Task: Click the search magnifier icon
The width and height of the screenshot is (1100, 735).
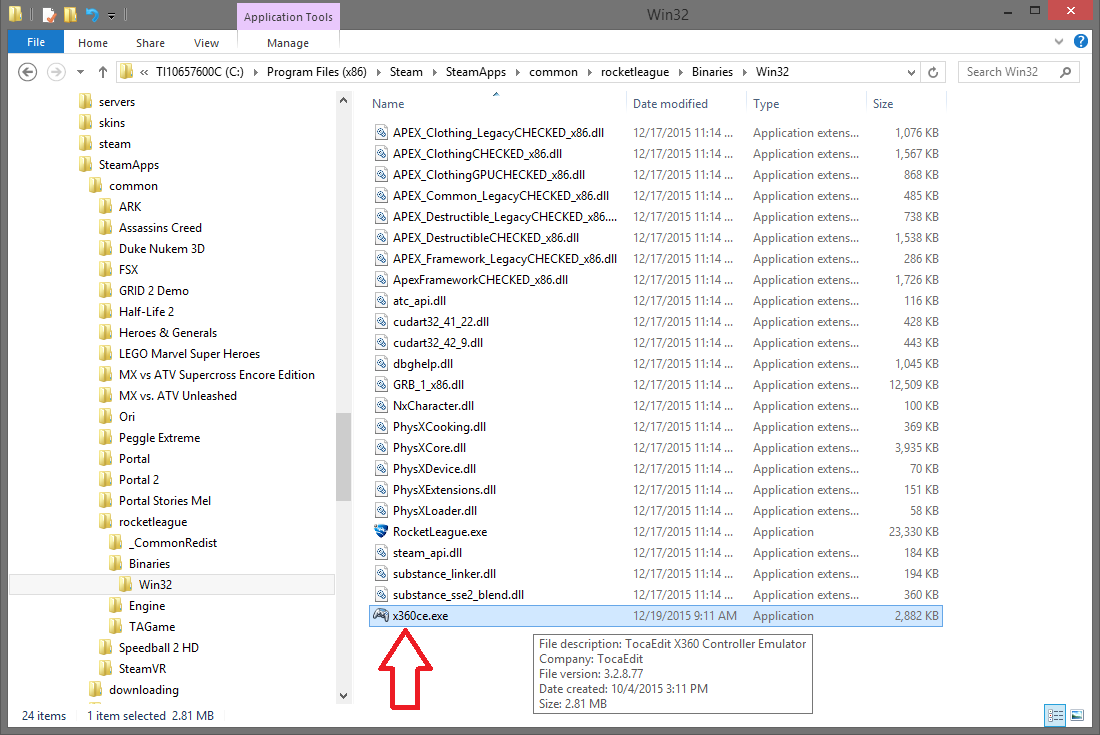Action: (1066, 72)
